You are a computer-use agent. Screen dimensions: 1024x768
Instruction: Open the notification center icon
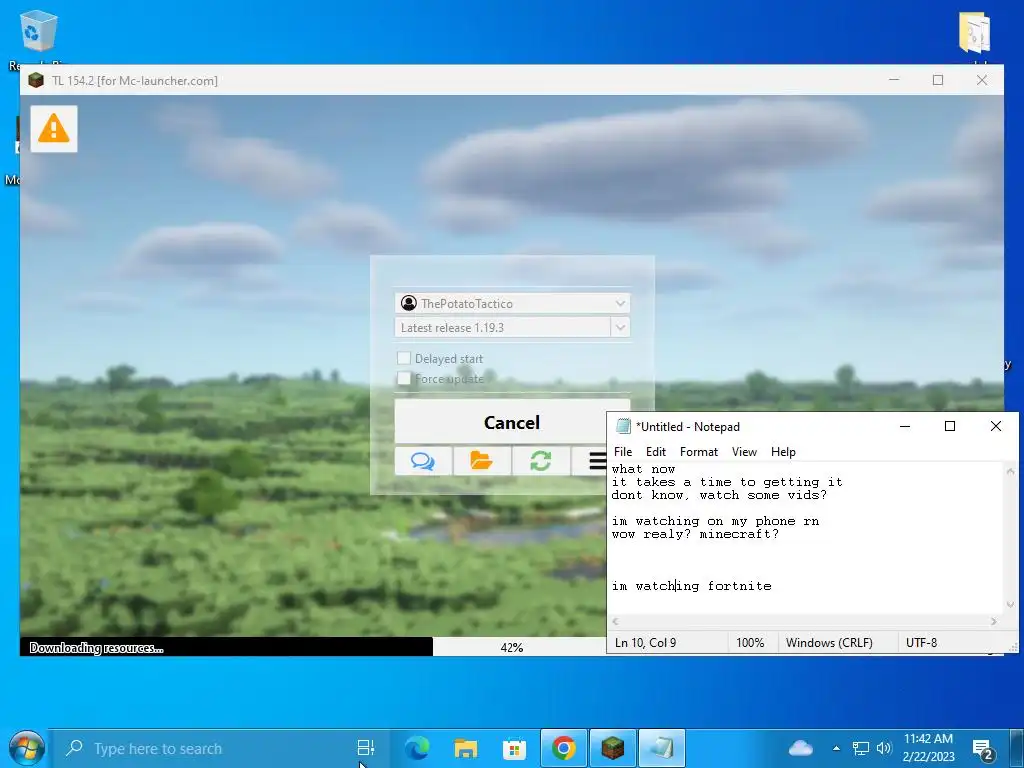click(x=983, y=750)
